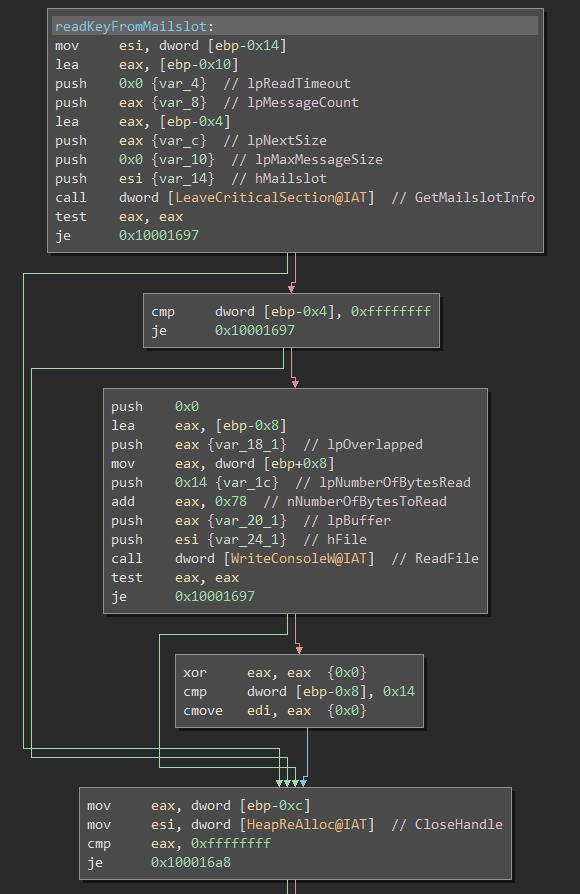Click 'lea eax, [ebp-0x4]' instruction
Viewport: 580px width, 894px height.
pos(143,121)
